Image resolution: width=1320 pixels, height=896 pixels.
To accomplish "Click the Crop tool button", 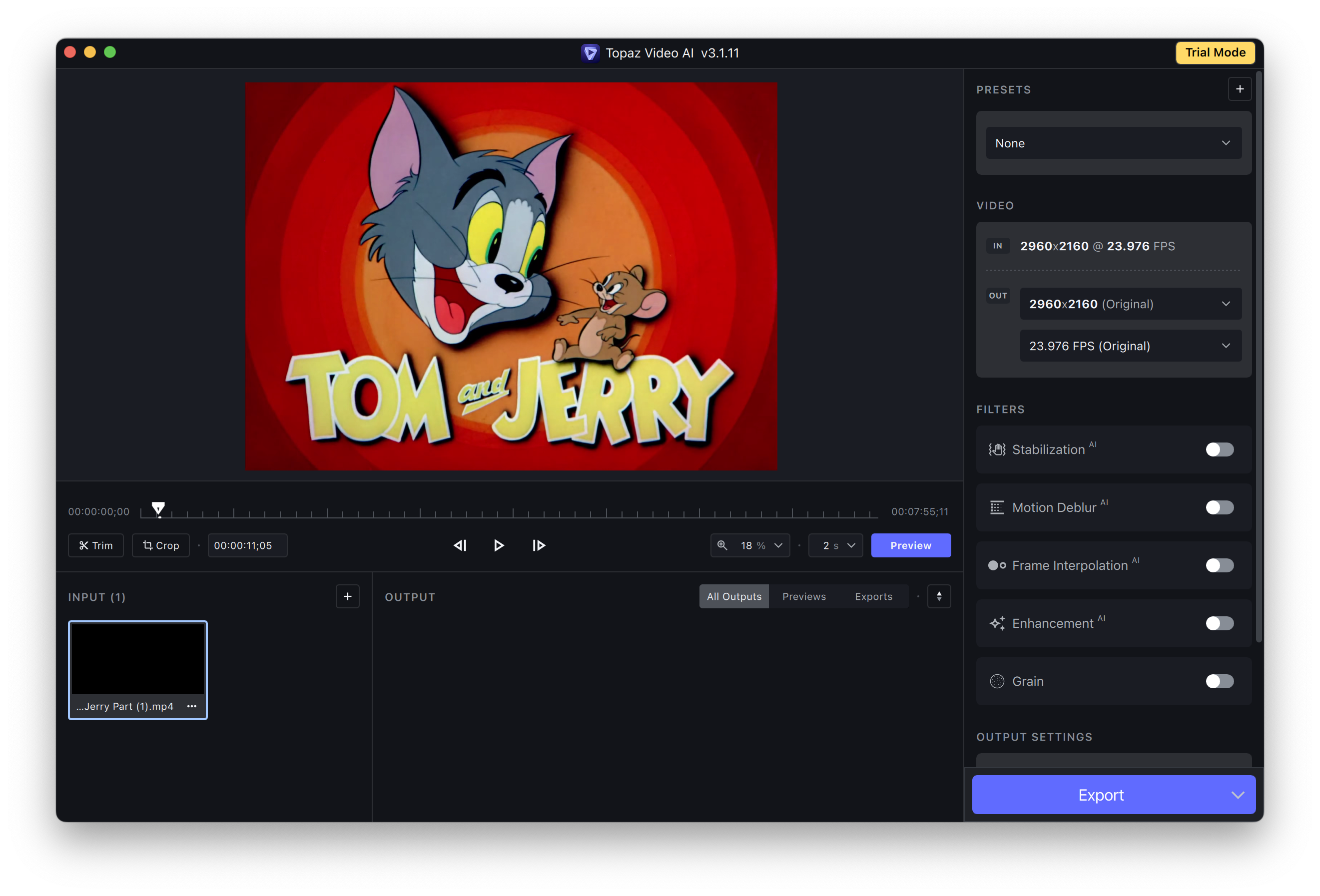I will 161,545.
